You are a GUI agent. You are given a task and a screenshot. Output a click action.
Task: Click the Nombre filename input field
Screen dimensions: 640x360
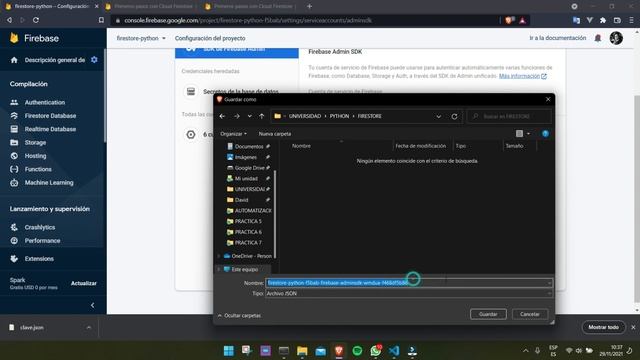click(409, 282)
